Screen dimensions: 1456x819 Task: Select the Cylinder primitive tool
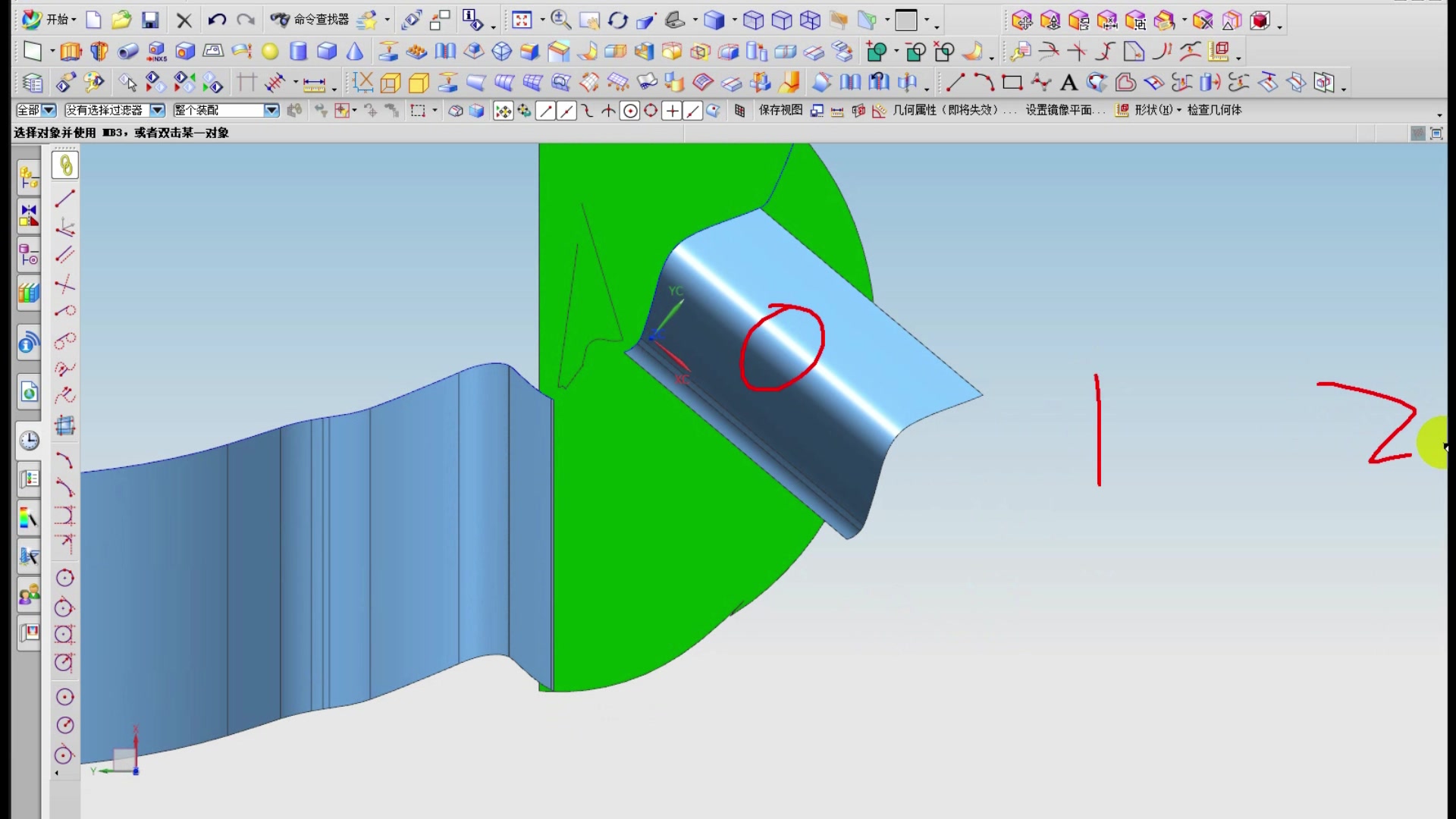point(299,52)
